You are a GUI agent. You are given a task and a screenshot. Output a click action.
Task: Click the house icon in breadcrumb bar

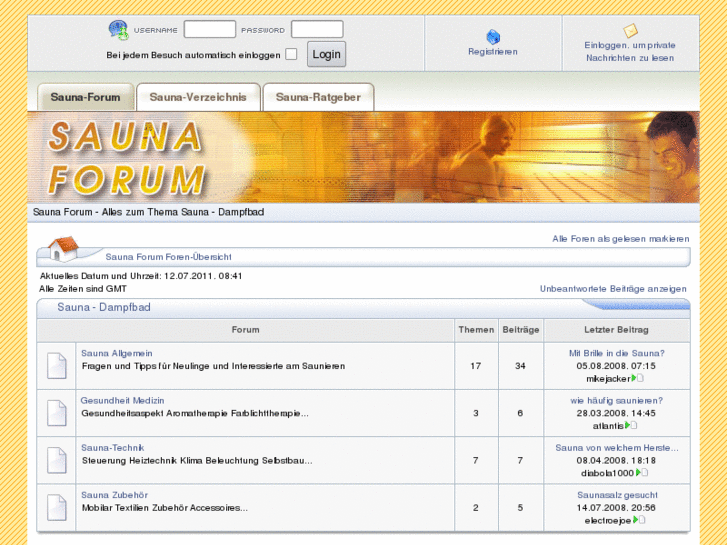pyautogui.click(x=62, y=248)
